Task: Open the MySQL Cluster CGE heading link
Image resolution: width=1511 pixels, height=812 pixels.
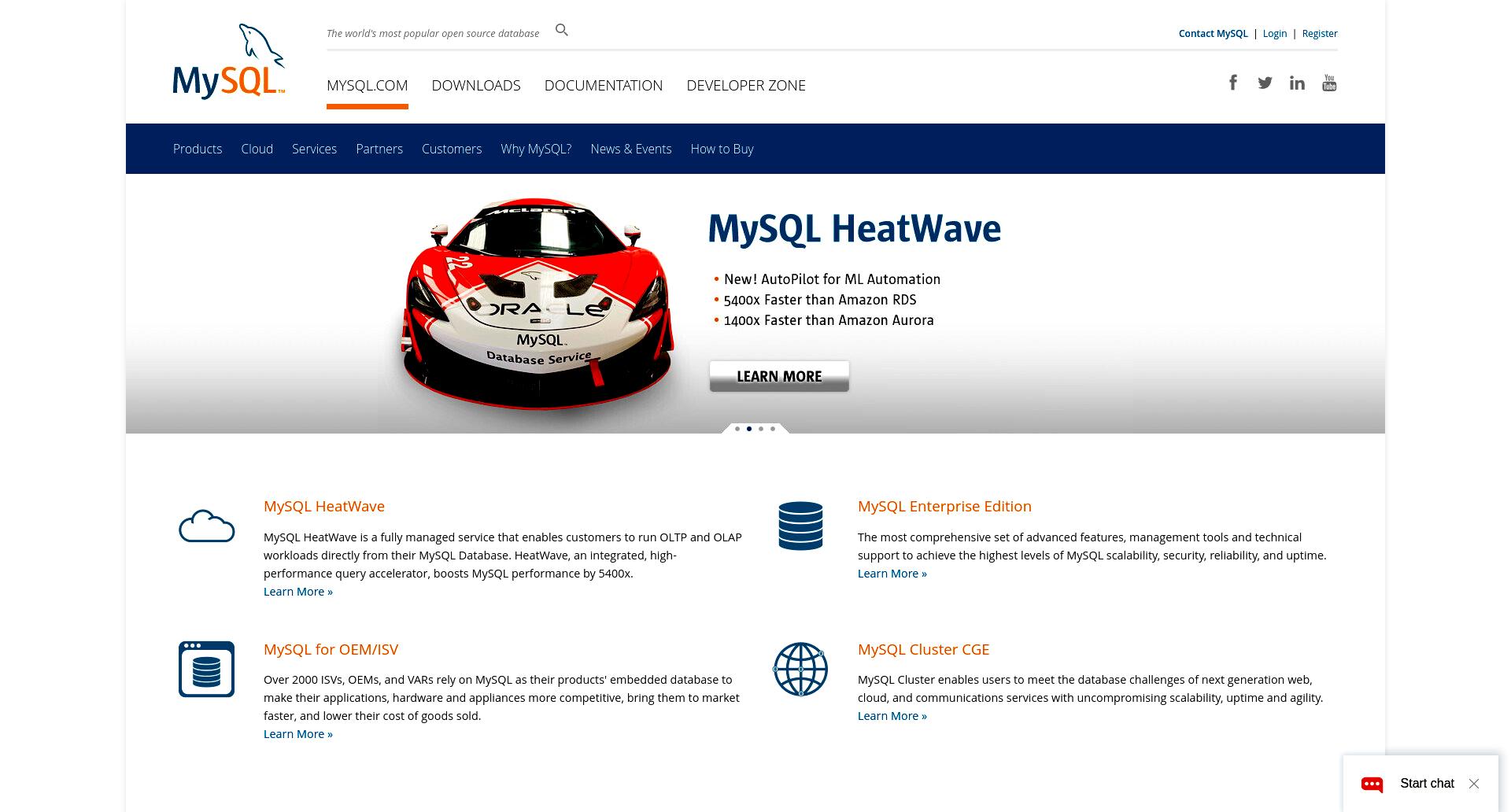Action: pyautogui.click(x=923, y=649)
